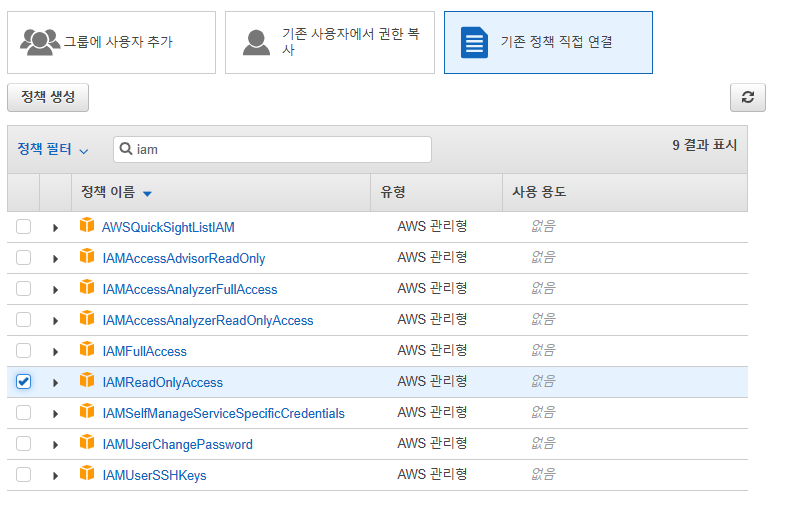
Task: Expand the IAMFullAccess policy arrow
Action: click(x=56, y=352)
